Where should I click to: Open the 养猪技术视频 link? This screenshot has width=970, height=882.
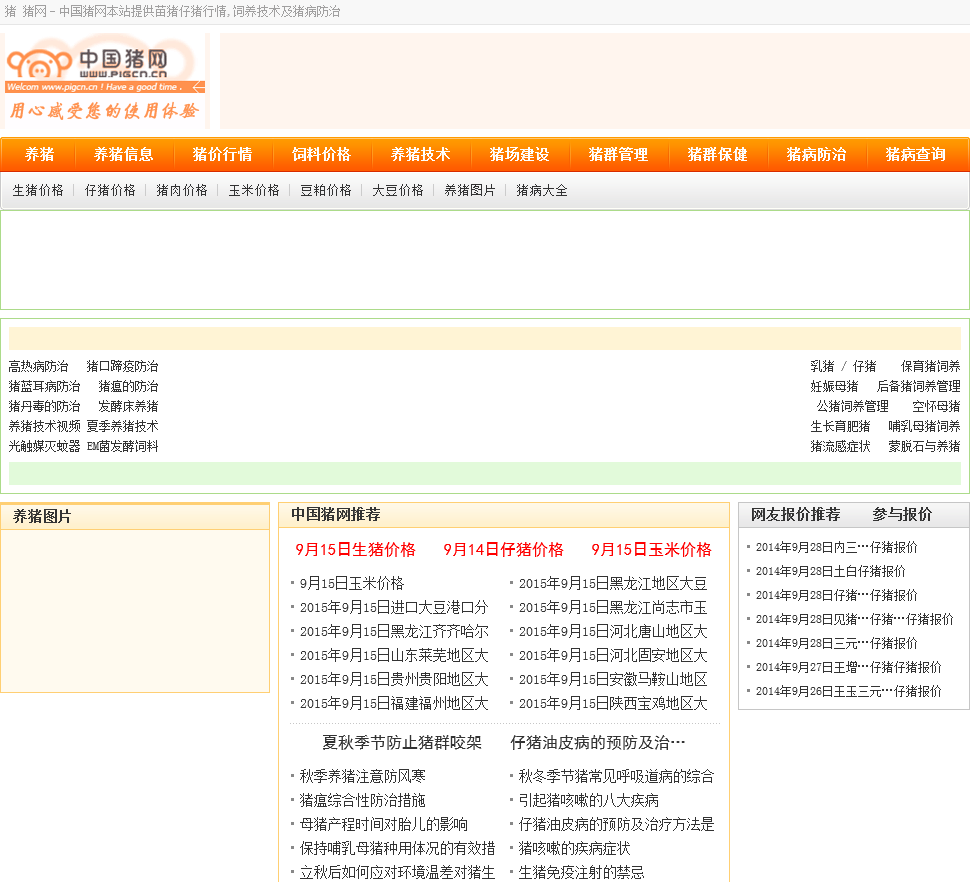(44, 426)
